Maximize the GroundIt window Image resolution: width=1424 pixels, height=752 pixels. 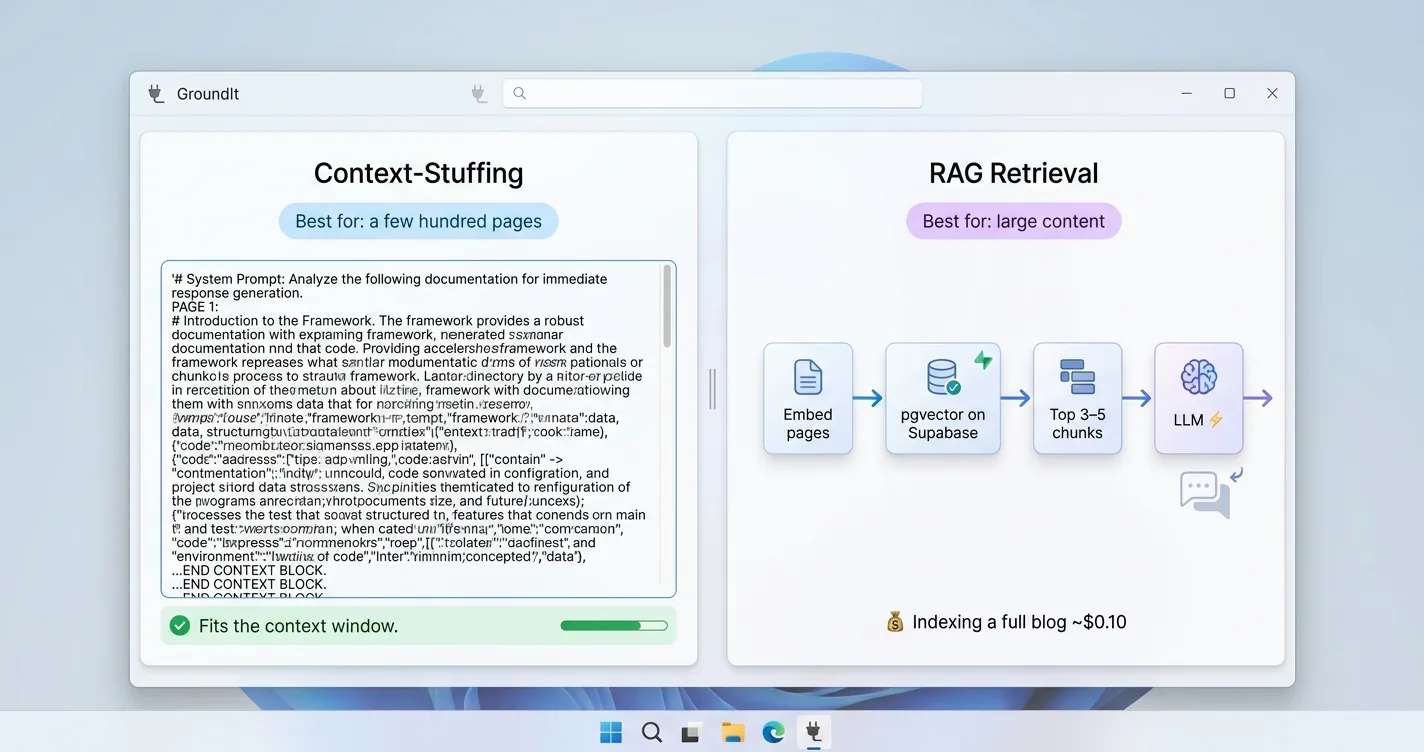[x=1229, y=93]
